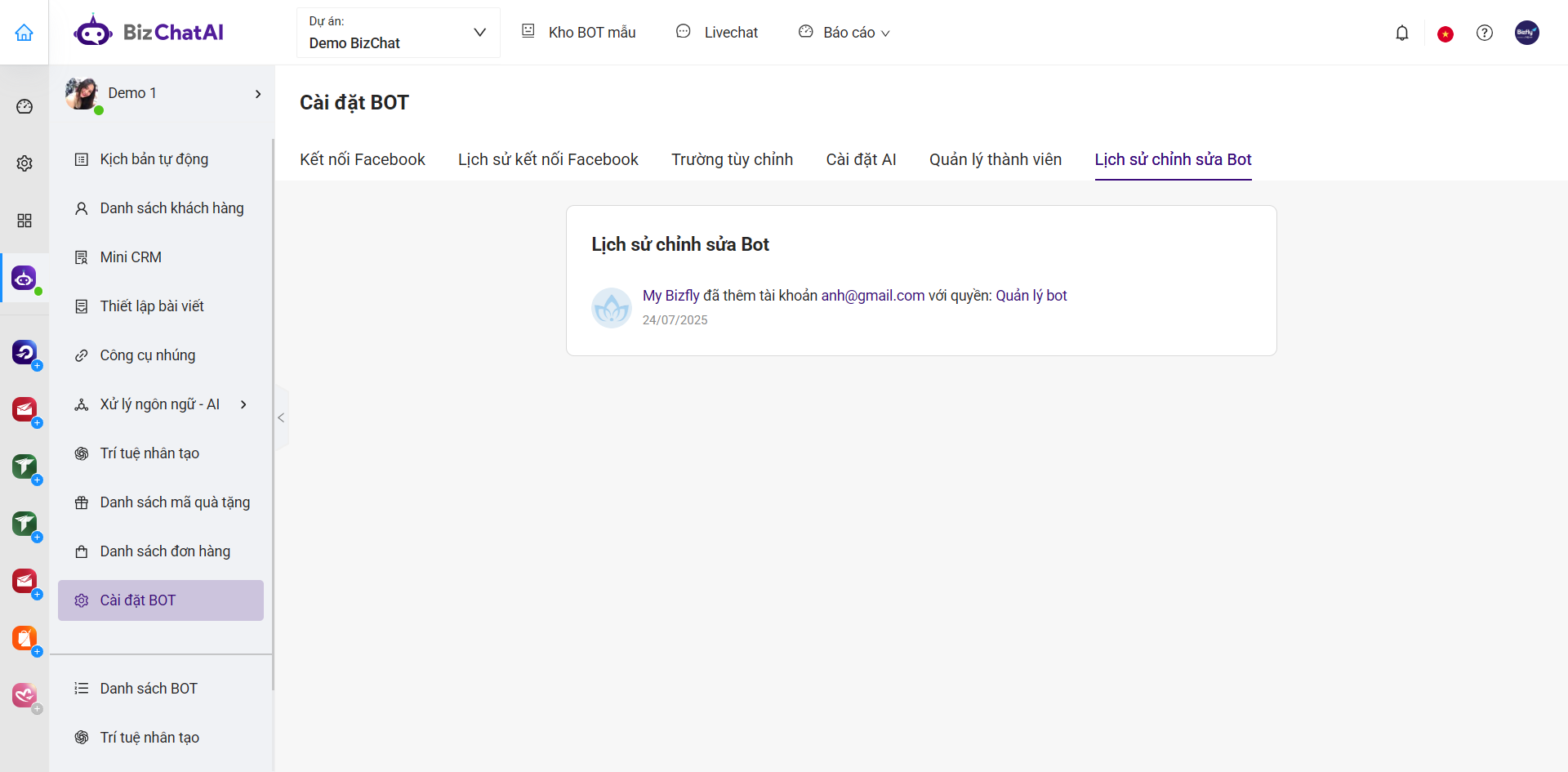Click the home icon in top-left corner
1568x772 pixels.
pos(24,33)
